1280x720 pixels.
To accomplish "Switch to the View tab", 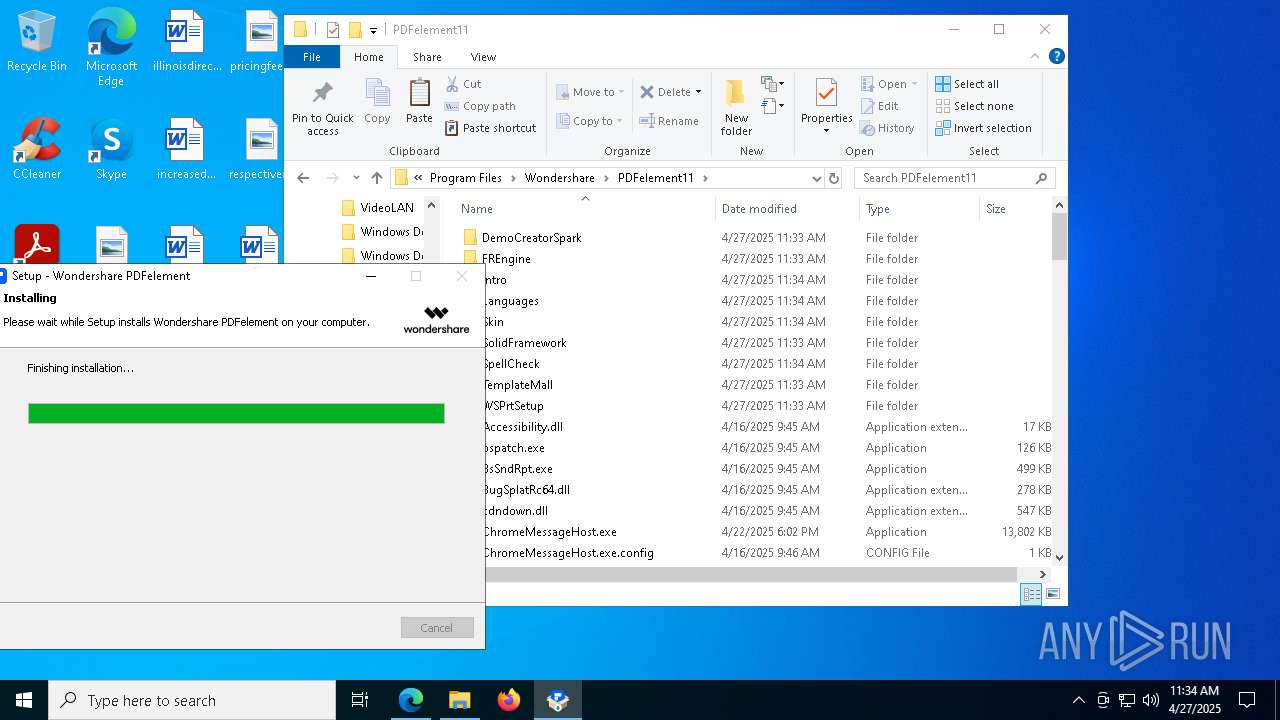I will point(483,57).
